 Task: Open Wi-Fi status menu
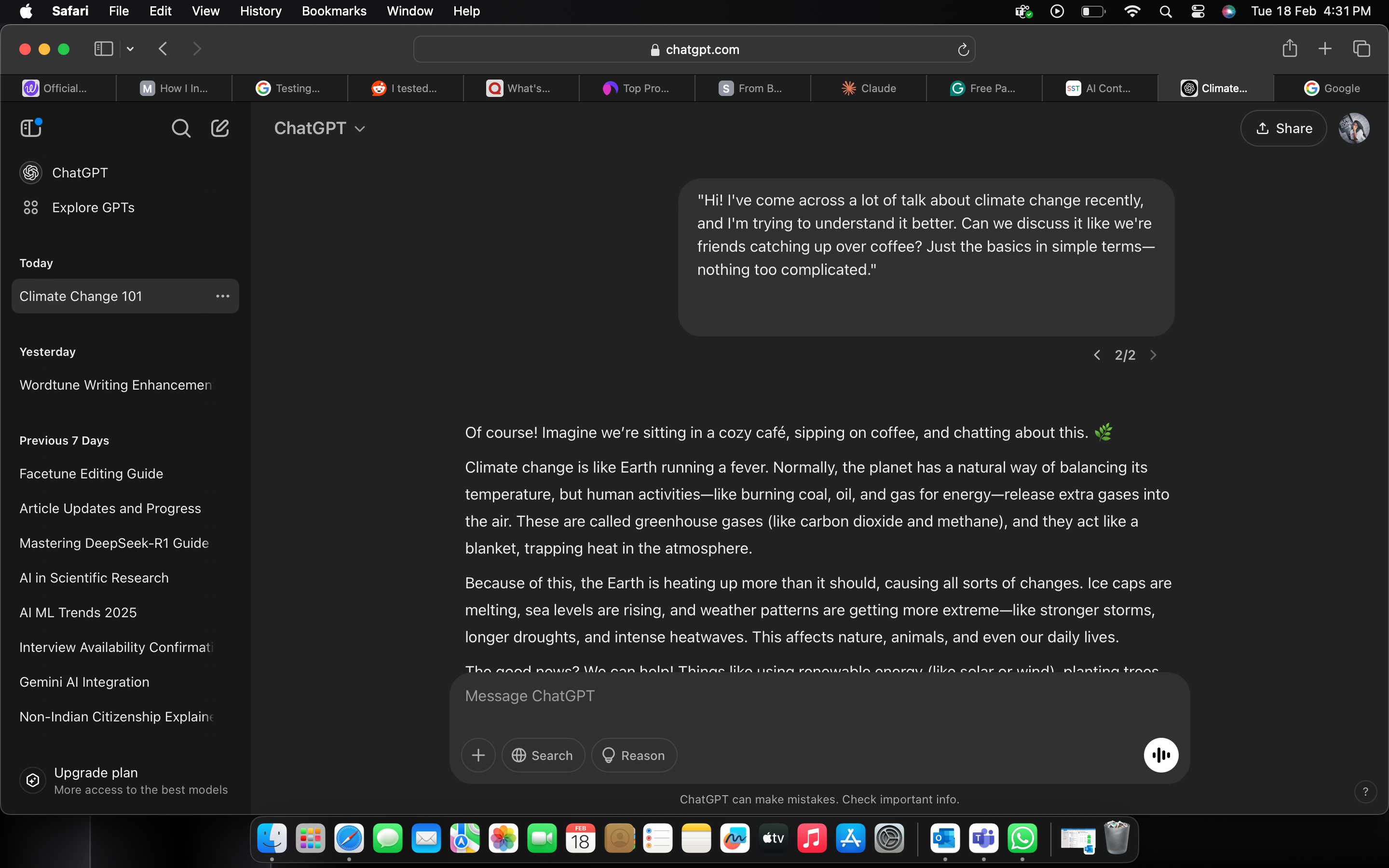tap(1132, 12)
